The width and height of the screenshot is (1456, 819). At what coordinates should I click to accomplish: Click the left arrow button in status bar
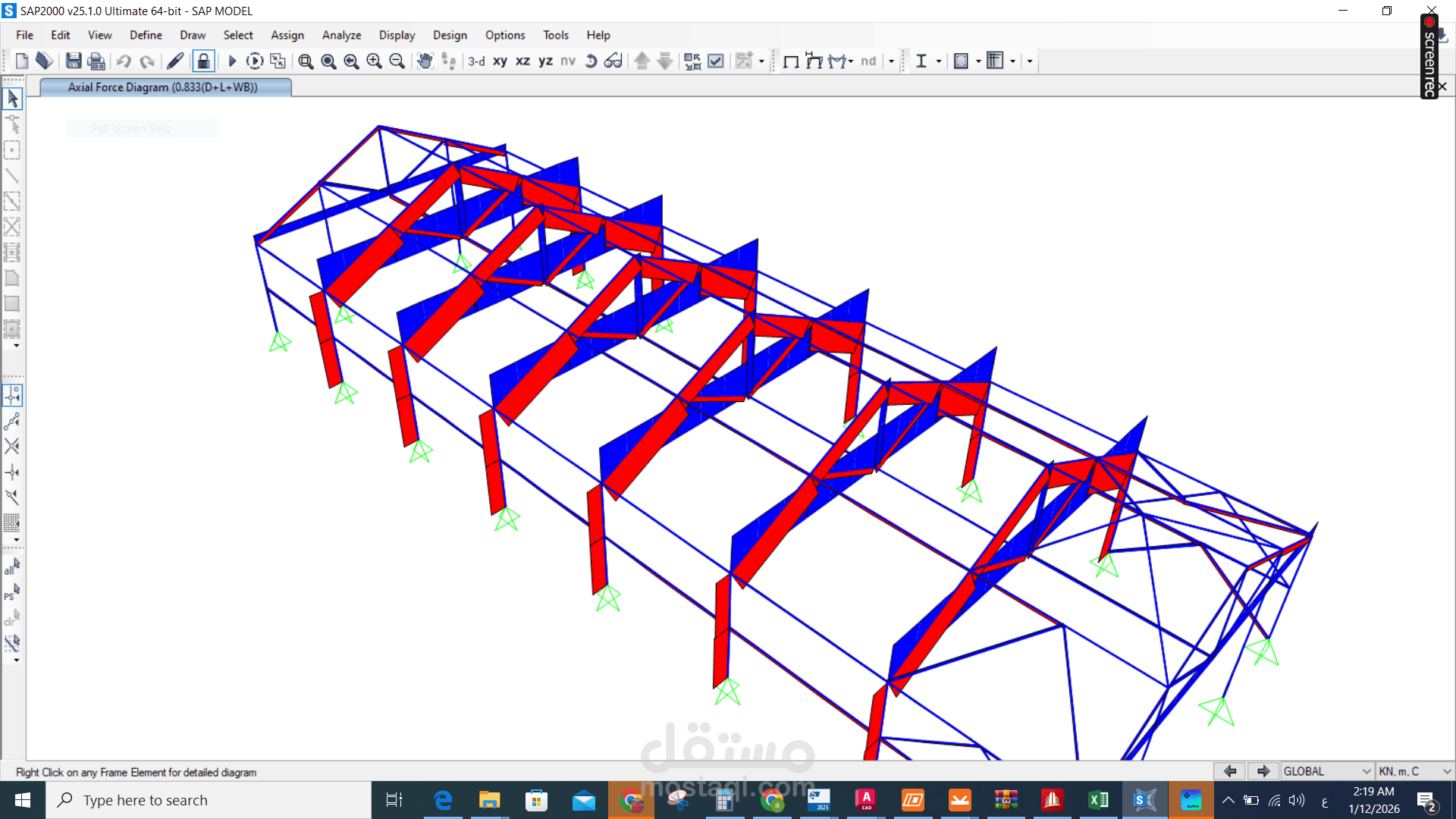1230,771
